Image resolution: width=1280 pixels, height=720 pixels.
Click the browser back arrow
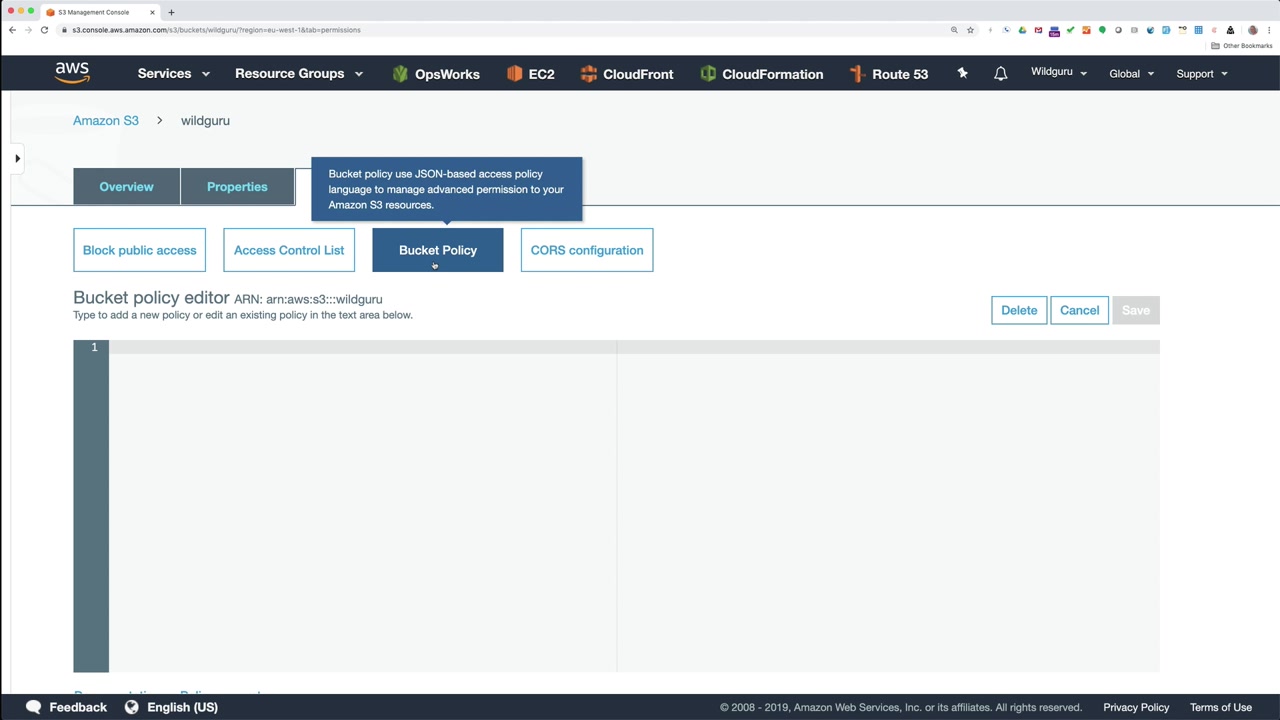coord(12,30)
